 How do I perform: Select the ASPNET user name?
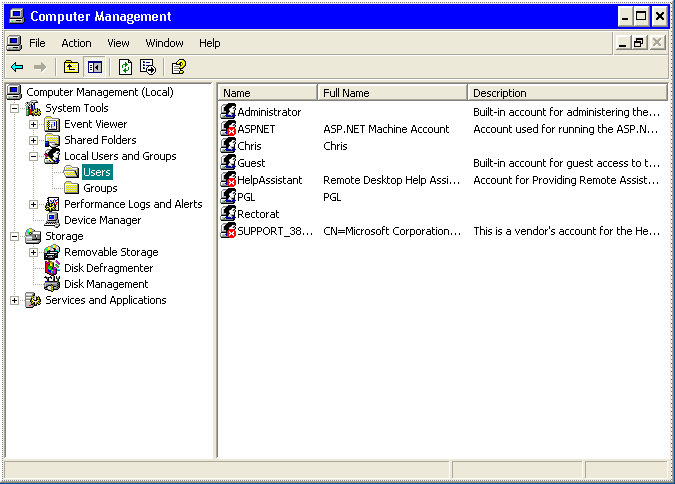coord(256,129)
